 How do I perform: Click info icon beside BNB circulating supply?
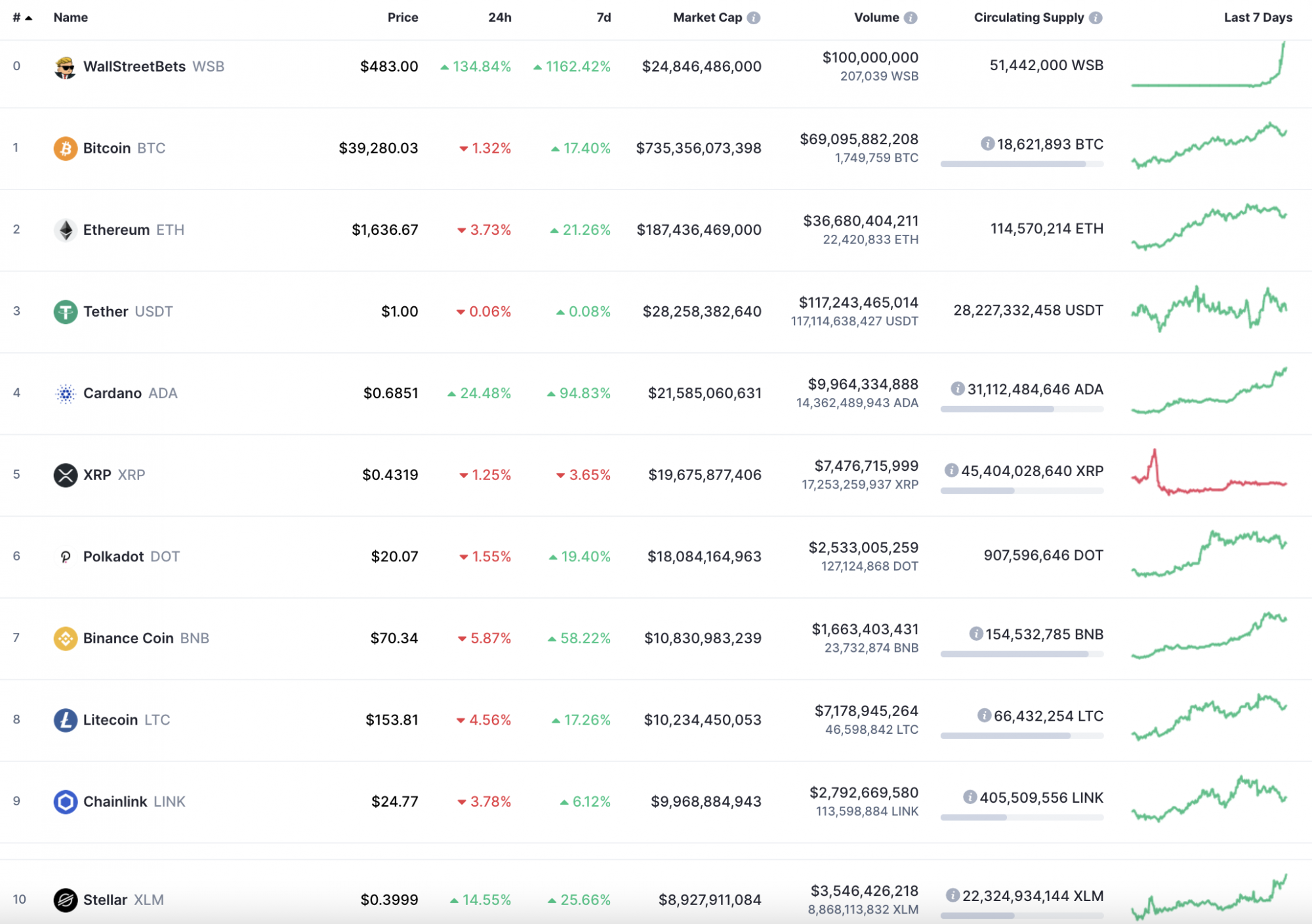click(x=976, y=633)
